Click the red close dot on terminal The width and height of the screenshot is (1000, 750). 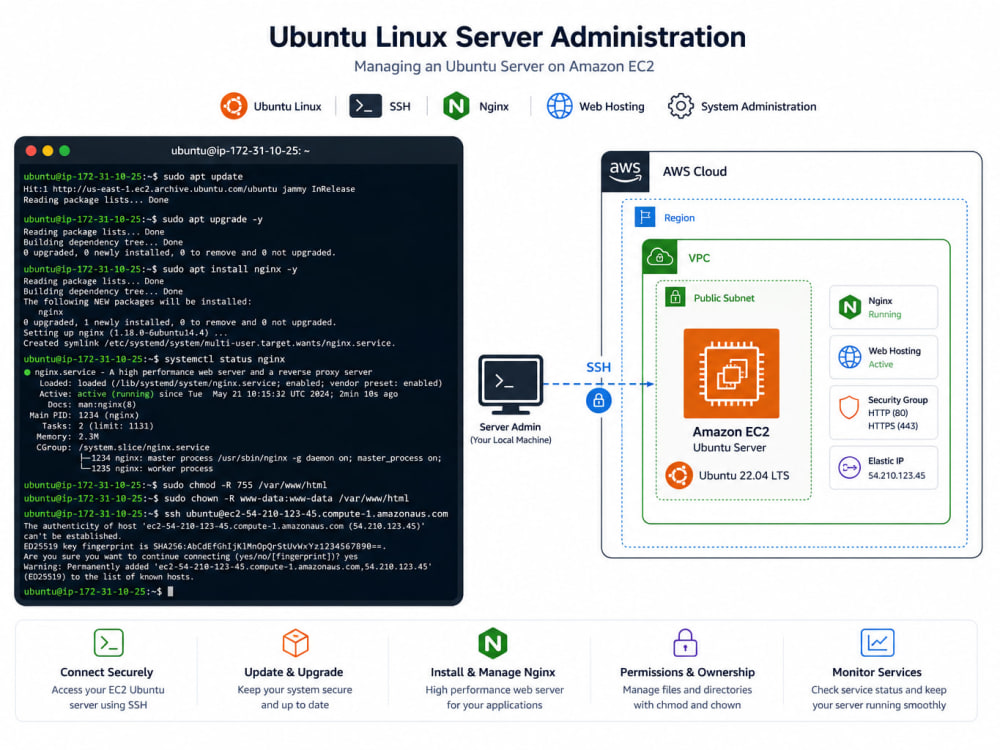click(31, 151)
